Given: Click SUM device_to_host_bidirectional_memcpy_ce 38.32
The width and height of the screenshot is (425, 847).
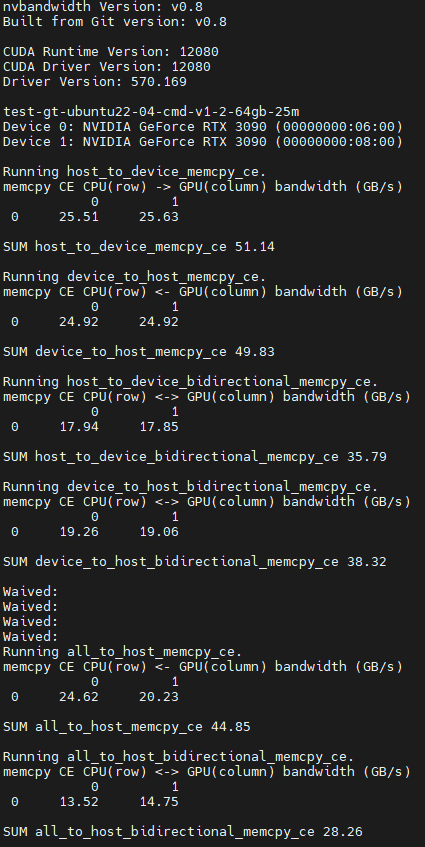Looking at the screenshot, I should tap(195, 562).
